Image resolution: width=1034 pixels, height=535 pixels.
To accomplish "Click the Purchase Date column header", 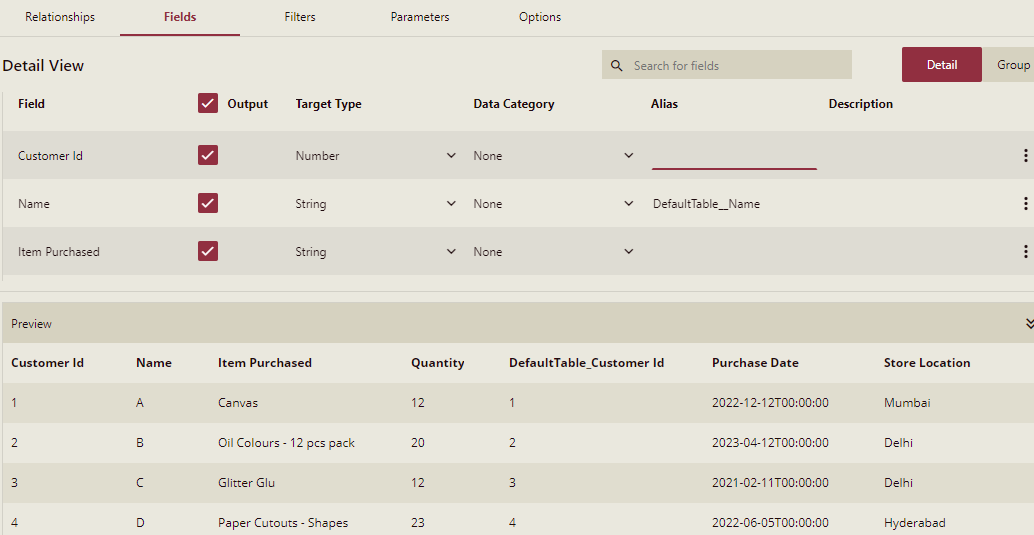I will [755, 363].
